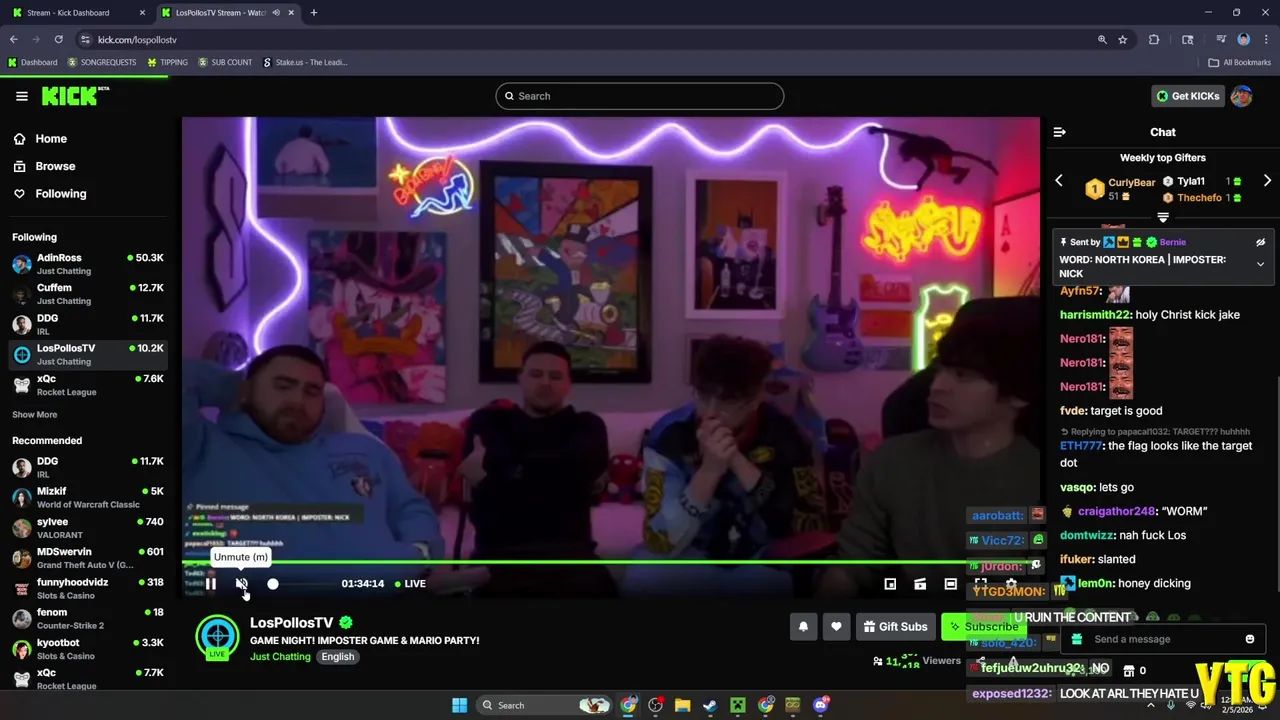1280x720 pixels.
Task: Go back in browser history
Action: point(14,39)
